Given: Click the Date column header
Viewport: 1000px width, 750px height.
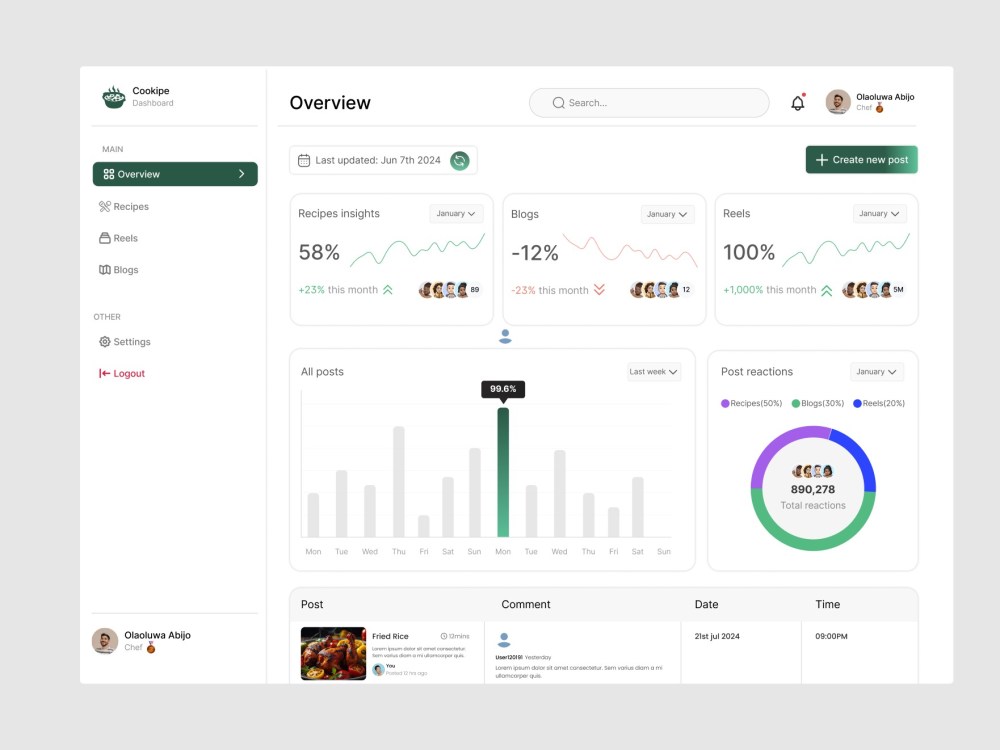Looking at the screenshot, I should point(706,605).
